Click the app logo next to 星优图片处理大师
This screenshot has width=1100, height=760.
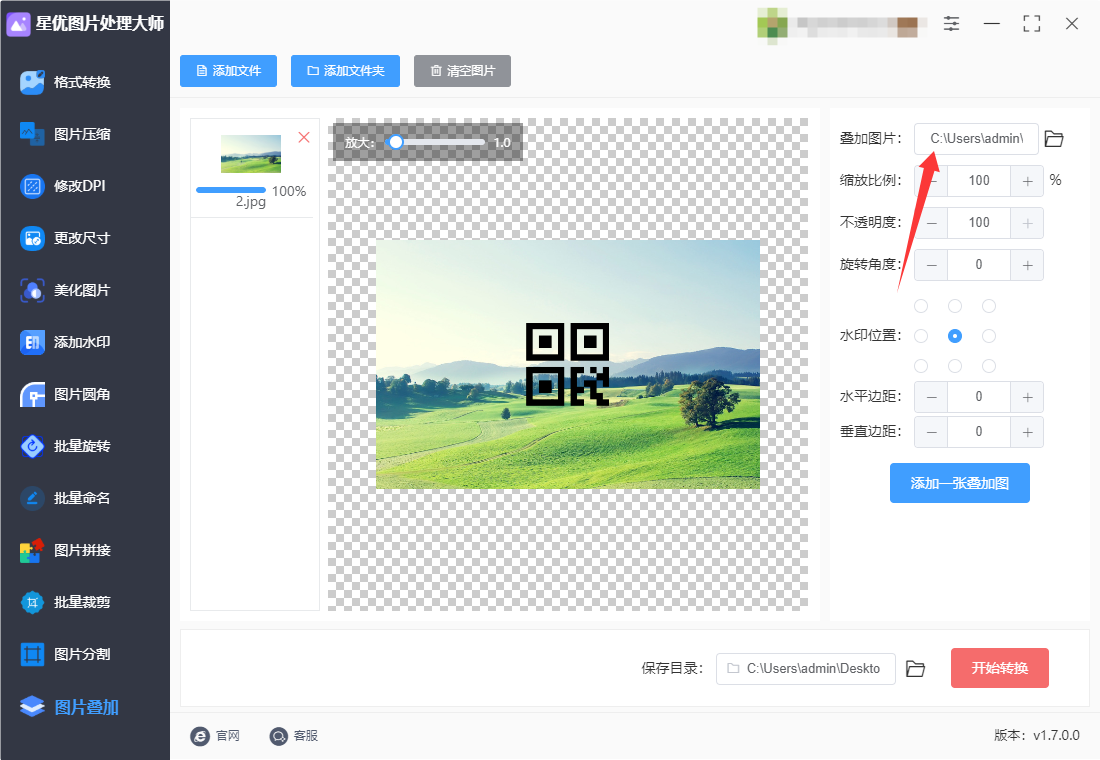coord(18,24)
